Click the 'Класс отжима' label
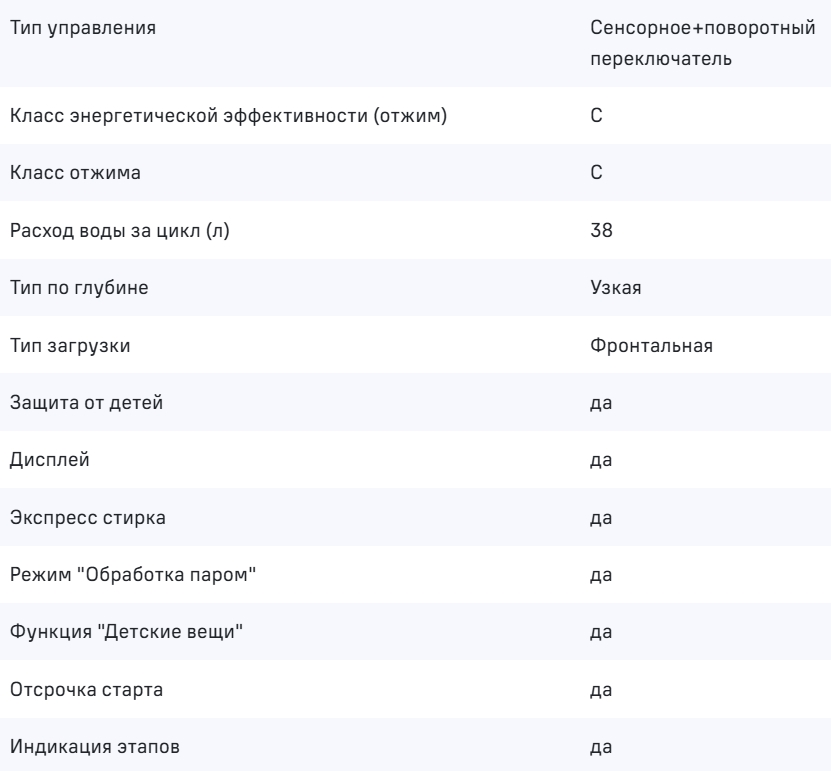The height and width of the screenshot is (771, 831). pyautogui.click(x=75, y=173)
